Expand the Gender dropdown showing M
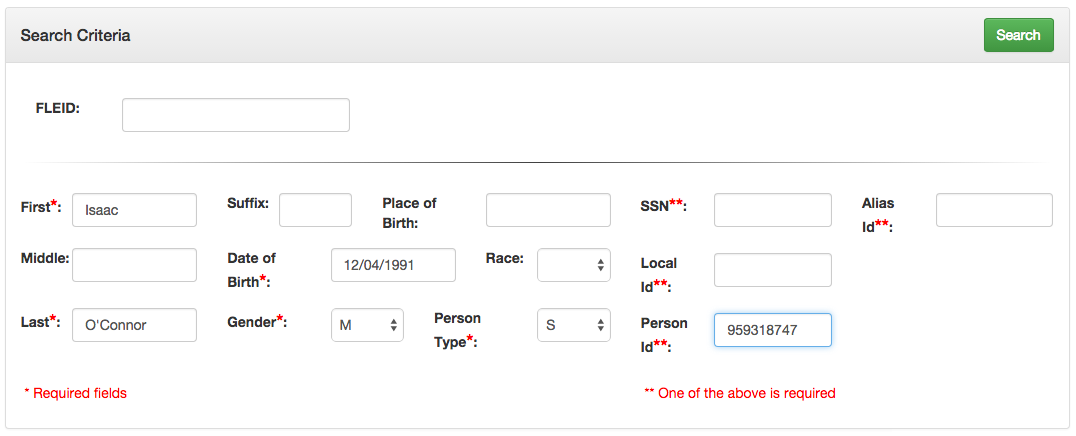Viewport: 1076px width, 436px height. 367,325
